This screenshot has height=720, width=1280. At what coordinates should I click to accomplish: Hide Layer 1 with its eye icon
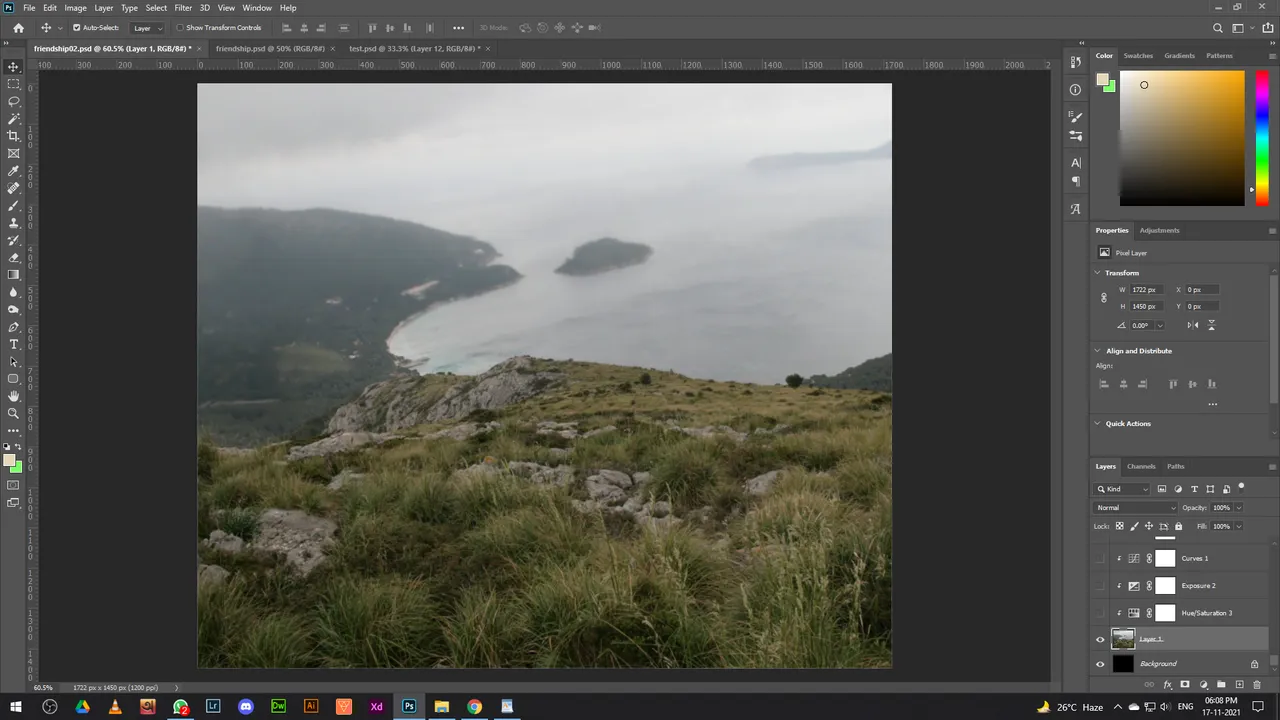click(x=1100, y=639)
